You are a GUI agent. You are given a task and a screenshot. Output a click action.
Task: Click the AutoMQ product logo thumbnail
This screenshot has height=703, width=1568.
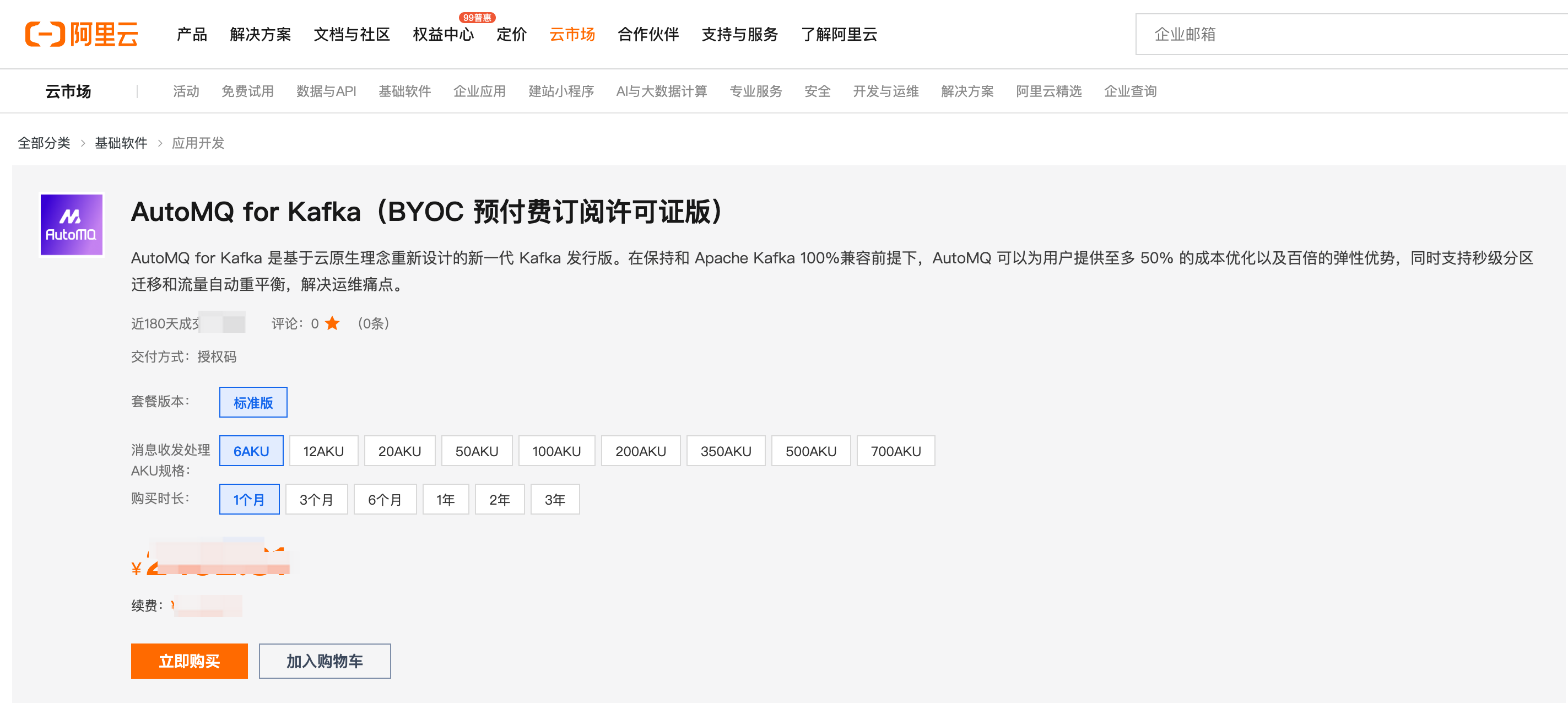(x=71, y=225)
